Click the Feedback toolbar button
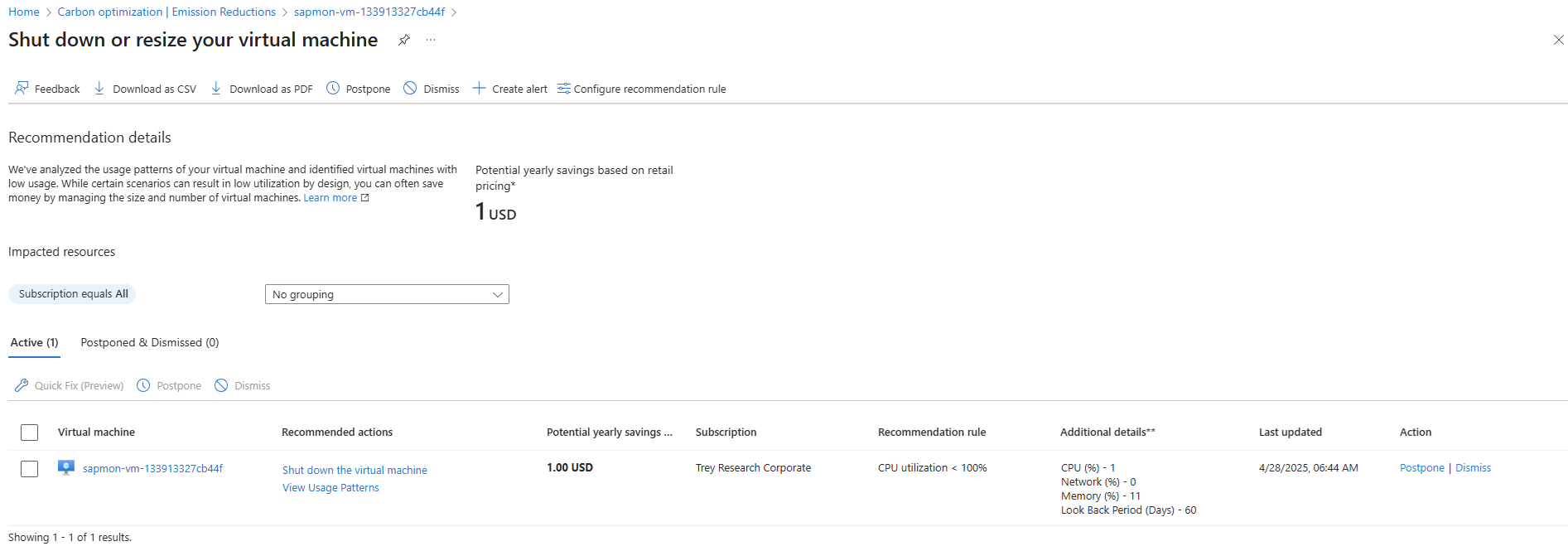 [x=47, y=89]
